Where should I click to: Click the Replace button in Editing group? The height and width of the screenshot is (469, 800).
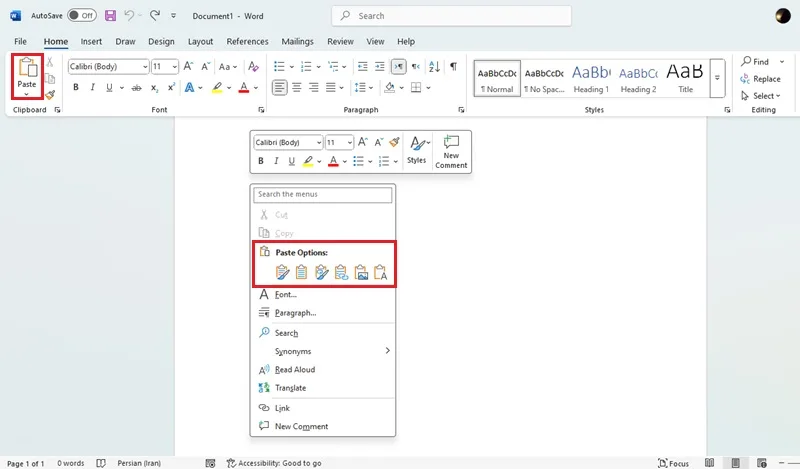[761, 79]
